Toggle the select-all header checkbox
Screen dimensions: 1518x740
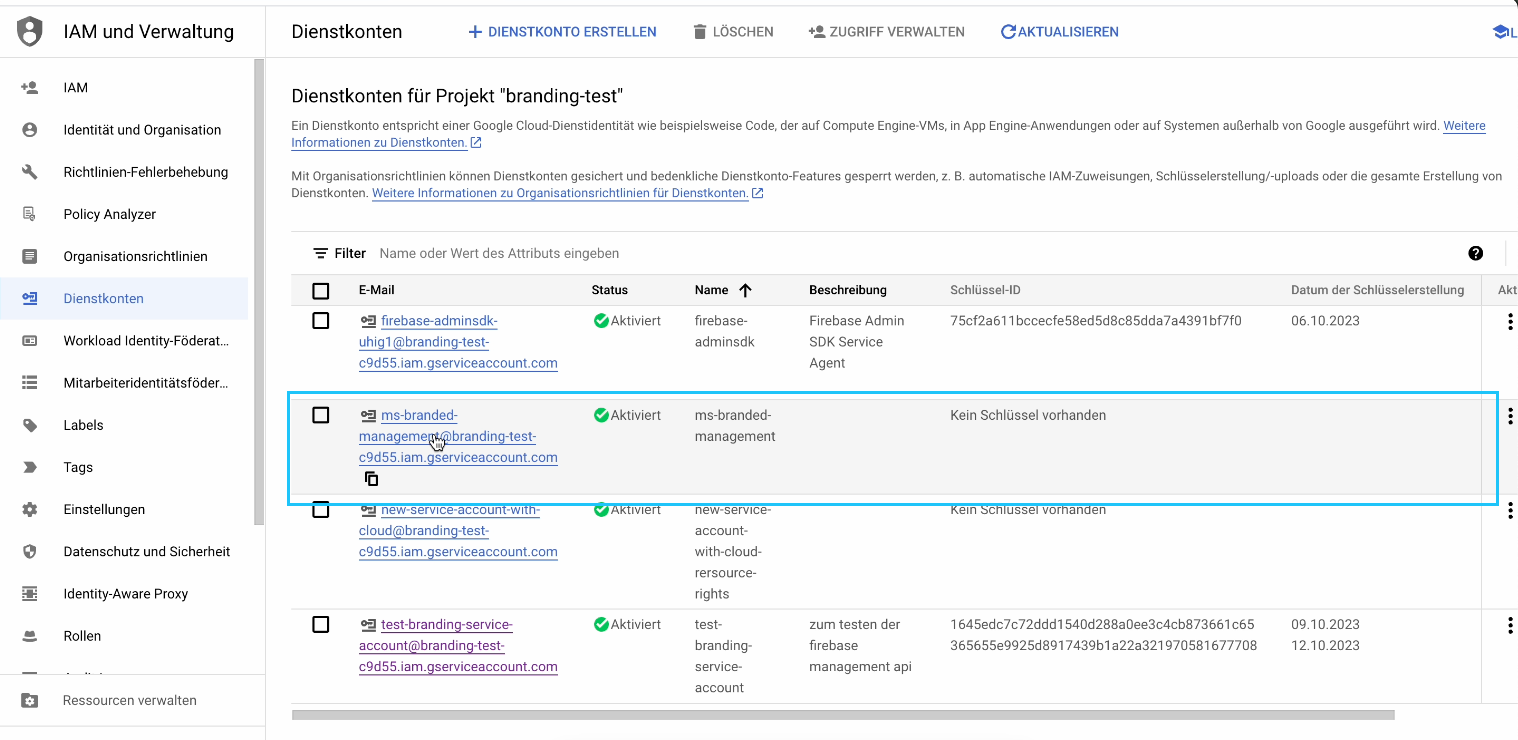[x=320, y=291]
